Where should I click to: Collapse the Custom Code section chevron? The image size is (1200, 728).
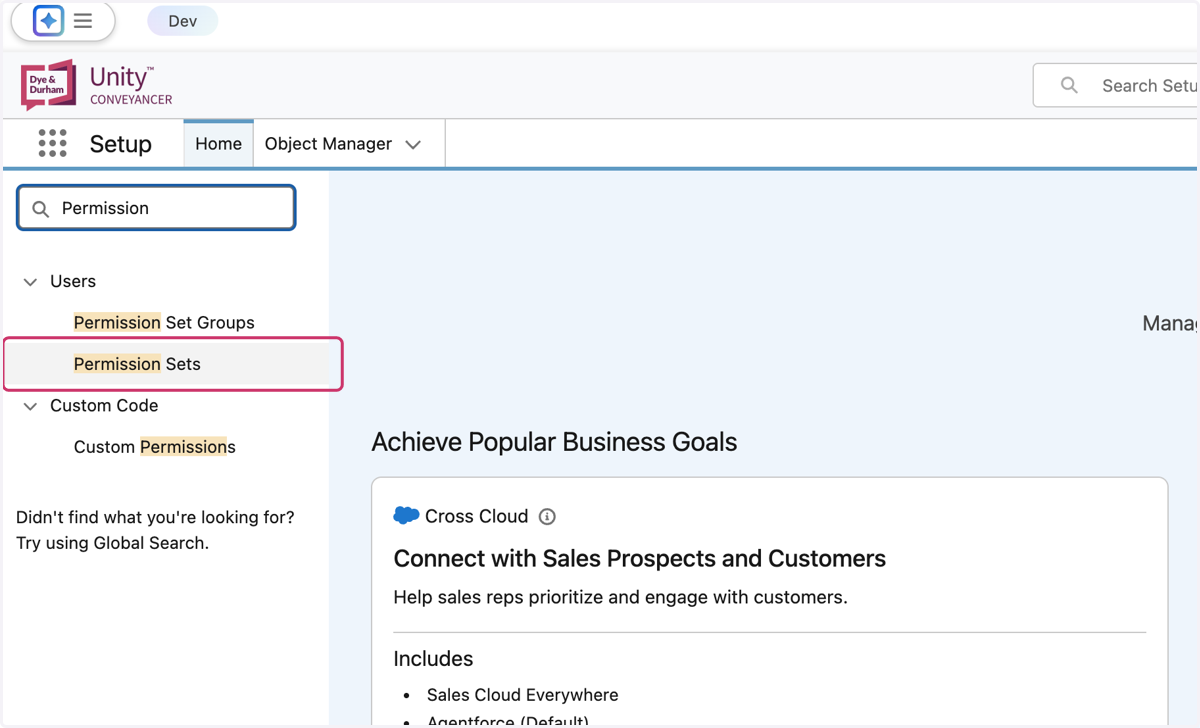pyautogui.click(x=30, y=406)
